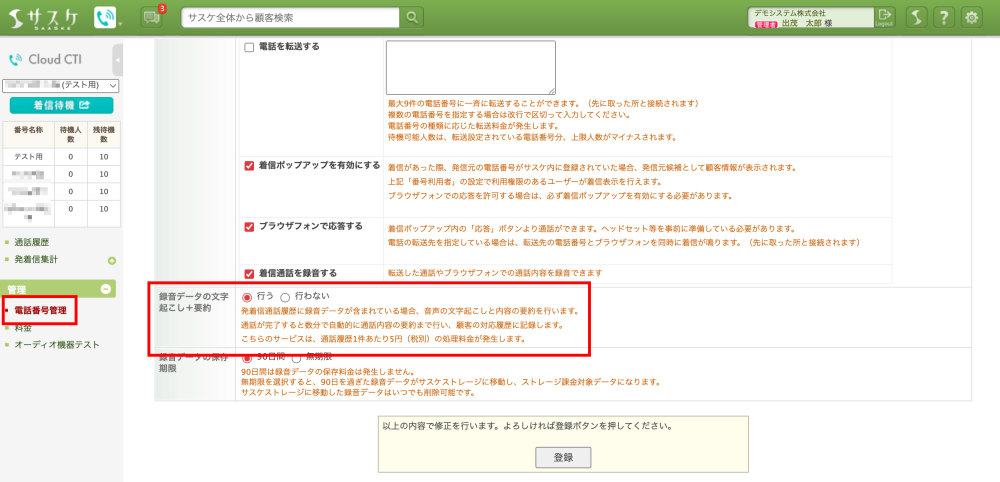Click the Saaske logo in header

pyautogui.click(x=45, y=17)
